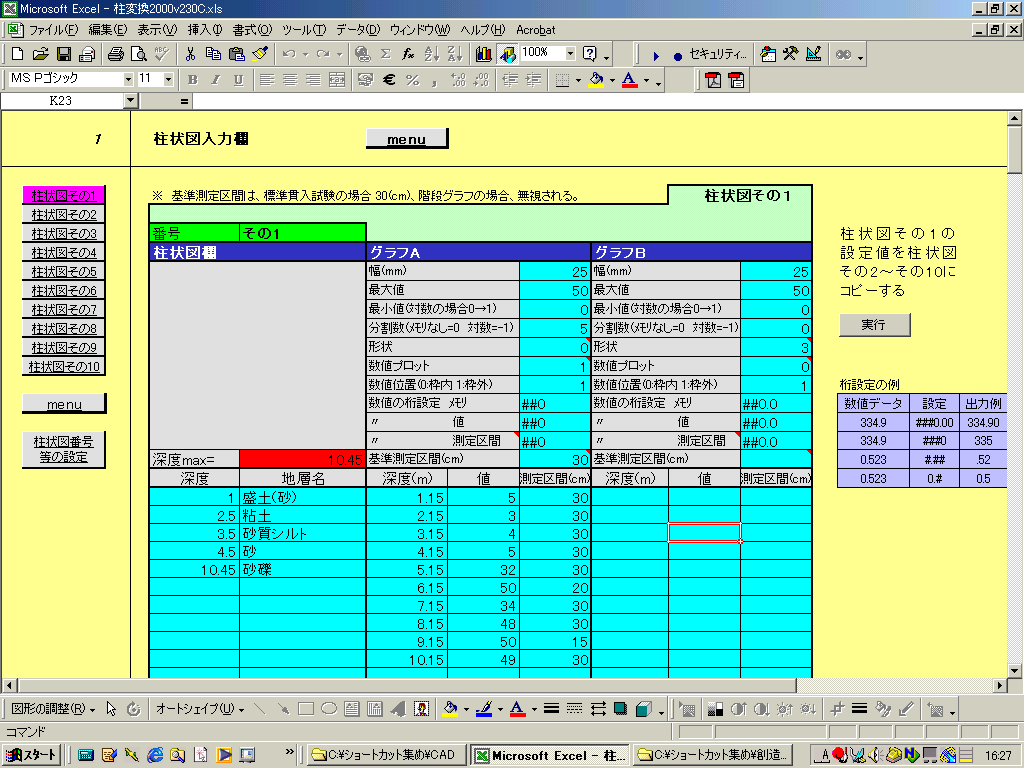
Task: Open the File menu
Action: pos(53,30)
